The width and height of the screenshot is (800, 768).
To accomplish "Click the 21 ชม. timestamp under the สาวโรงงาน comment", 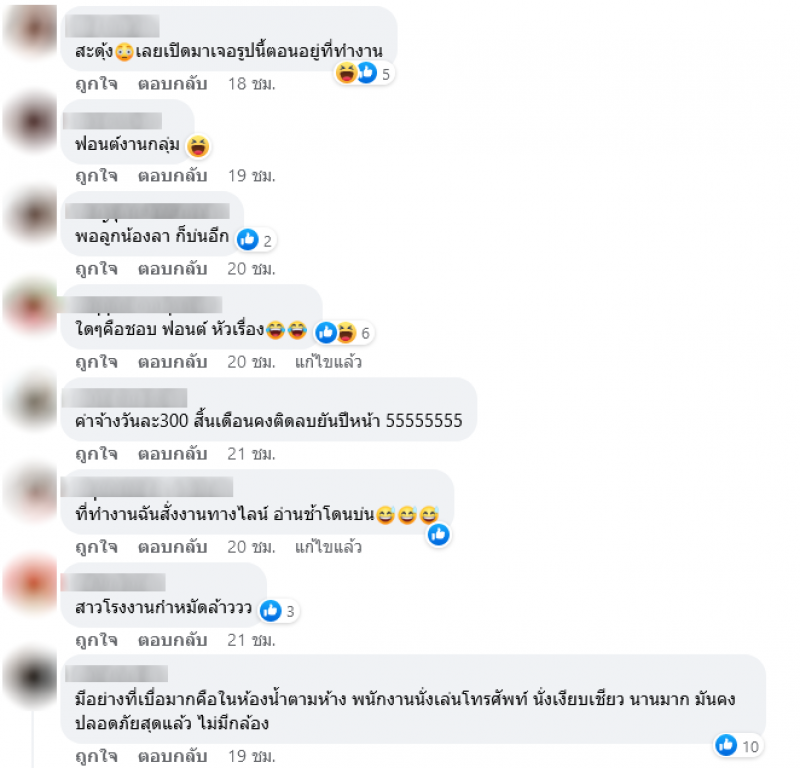I will tap(252, 639).
